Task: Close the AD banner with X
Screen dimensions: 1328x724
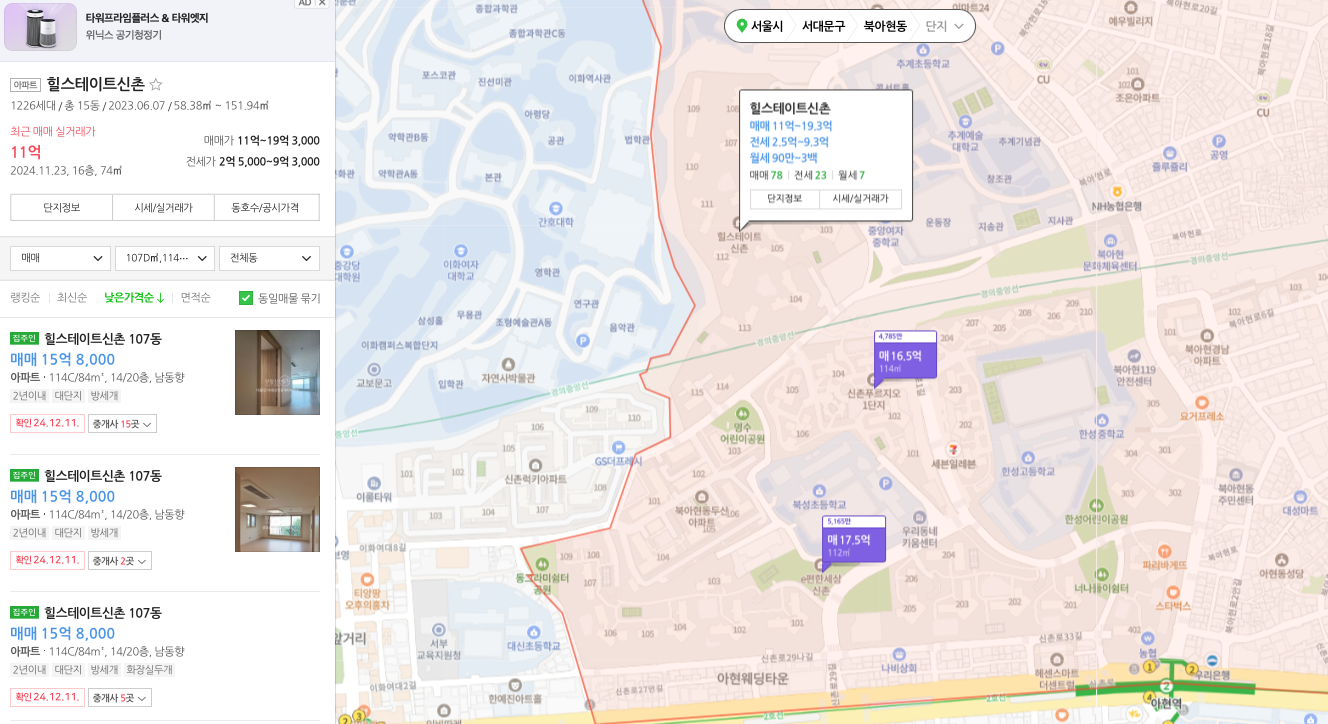Action: pos(322,4)
